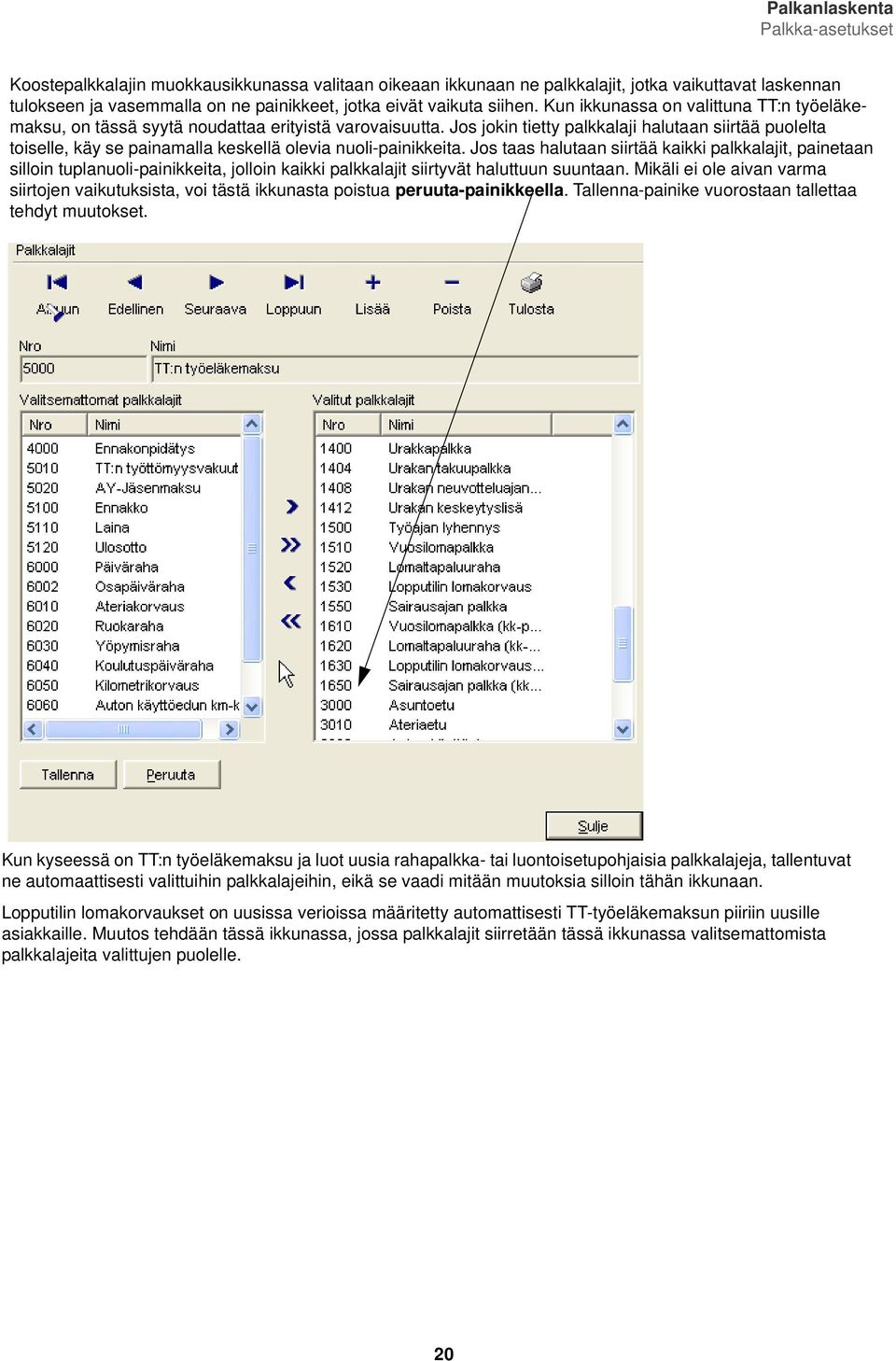
Task: Select row 1610 Vuosilomapalkka (kk-p
Action: pyautogui.click(x=464, y=625)
